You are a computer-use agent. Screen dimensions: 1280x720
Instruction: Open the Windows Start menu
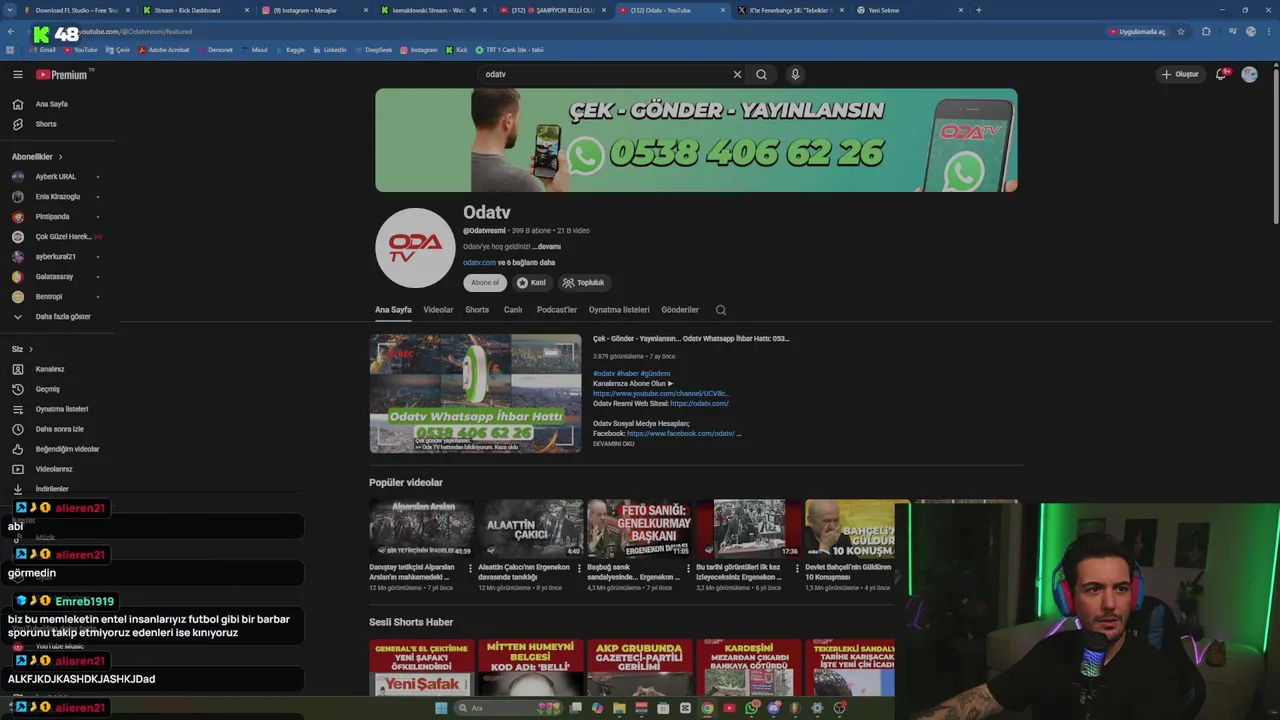click(441, 708)
